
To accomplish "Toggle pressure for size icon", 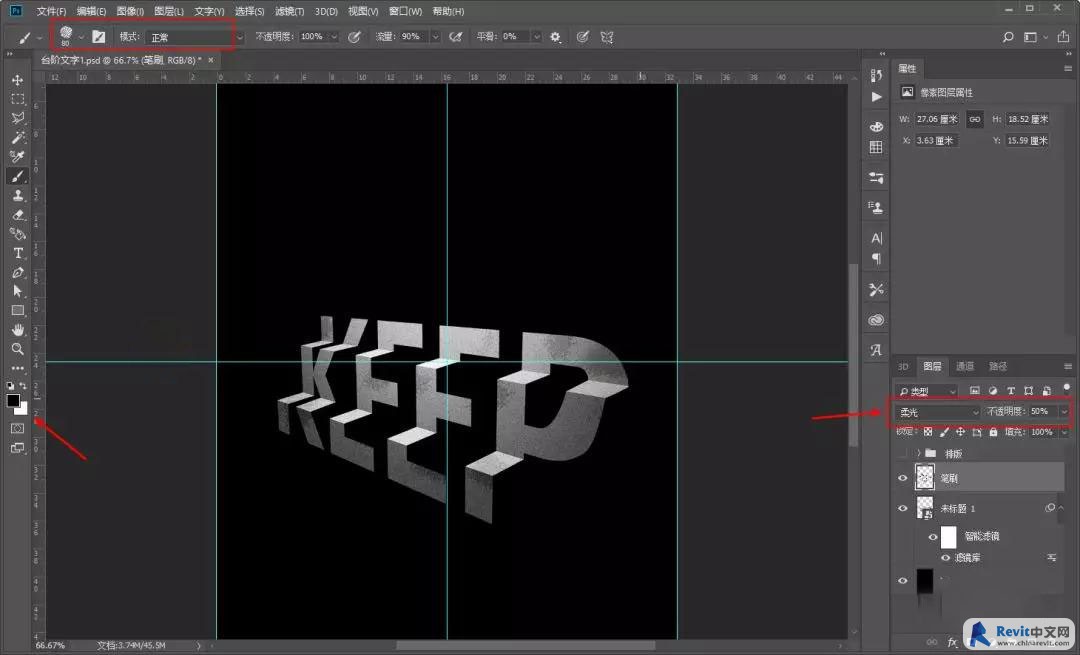I will pos(583,37).
